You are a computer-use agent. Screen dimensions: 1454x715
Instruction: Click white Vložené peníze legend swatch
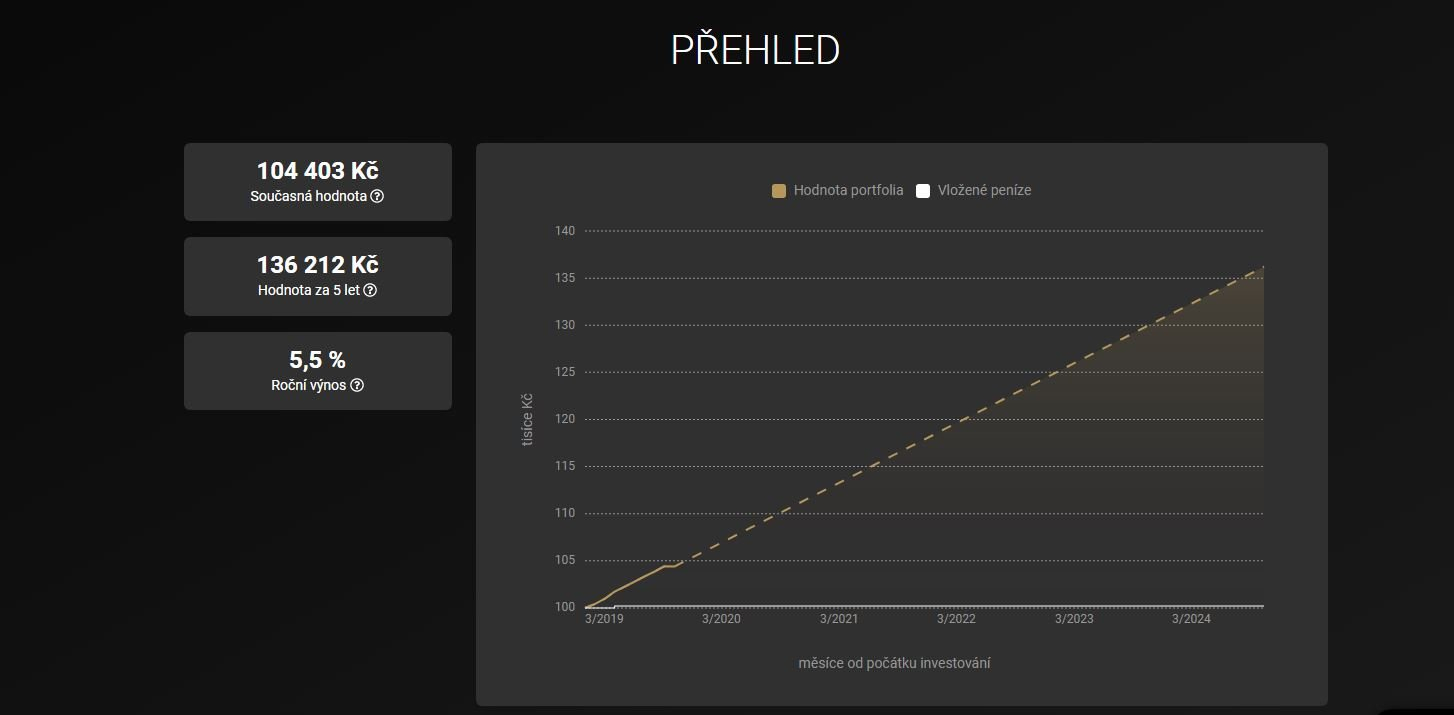923,191
